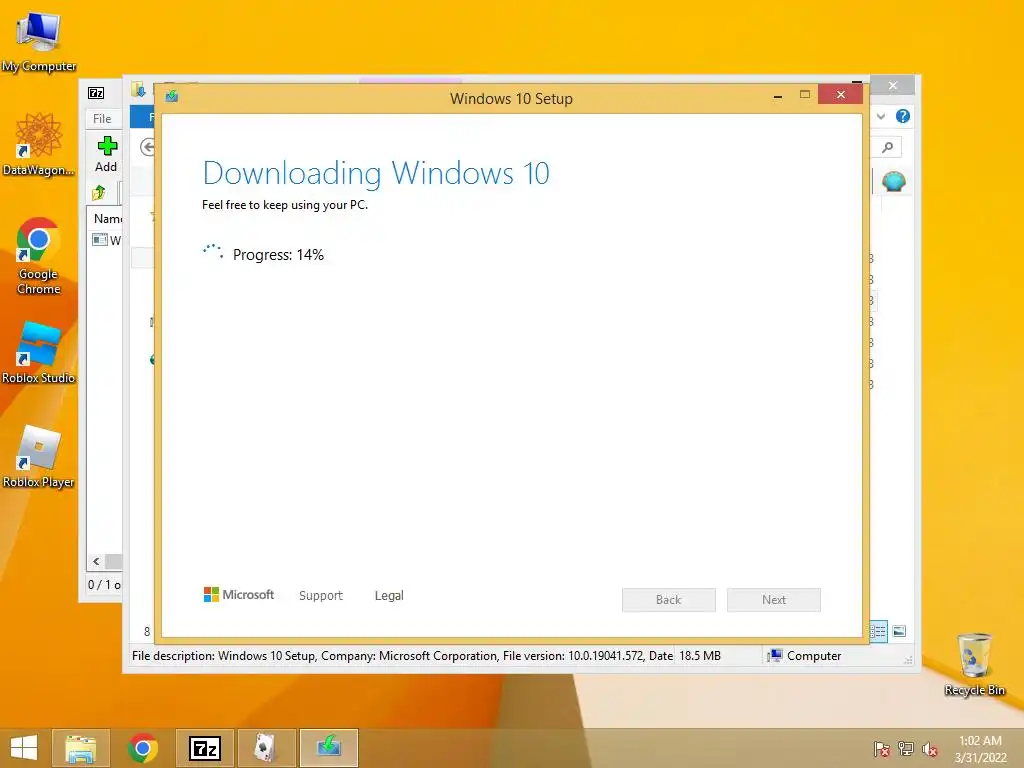The image size is (1024, 768).
Task: Click the Progress: 14% text
Action: tap(278, 255)
